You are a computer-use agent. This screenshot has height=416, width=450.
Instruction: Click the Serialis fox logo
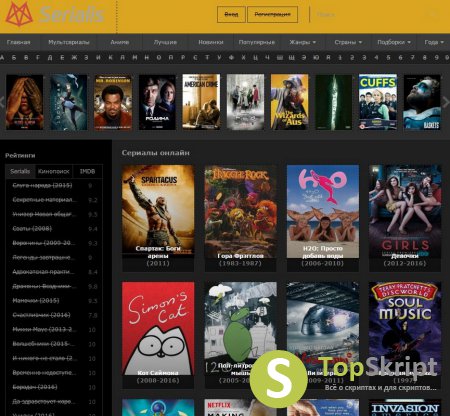[19, 14]
